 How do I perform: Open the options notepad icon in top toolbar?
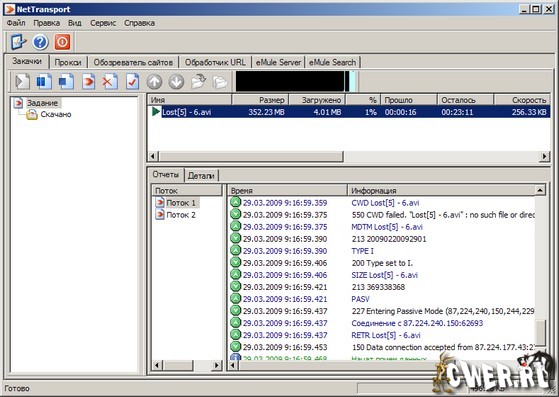19,42
